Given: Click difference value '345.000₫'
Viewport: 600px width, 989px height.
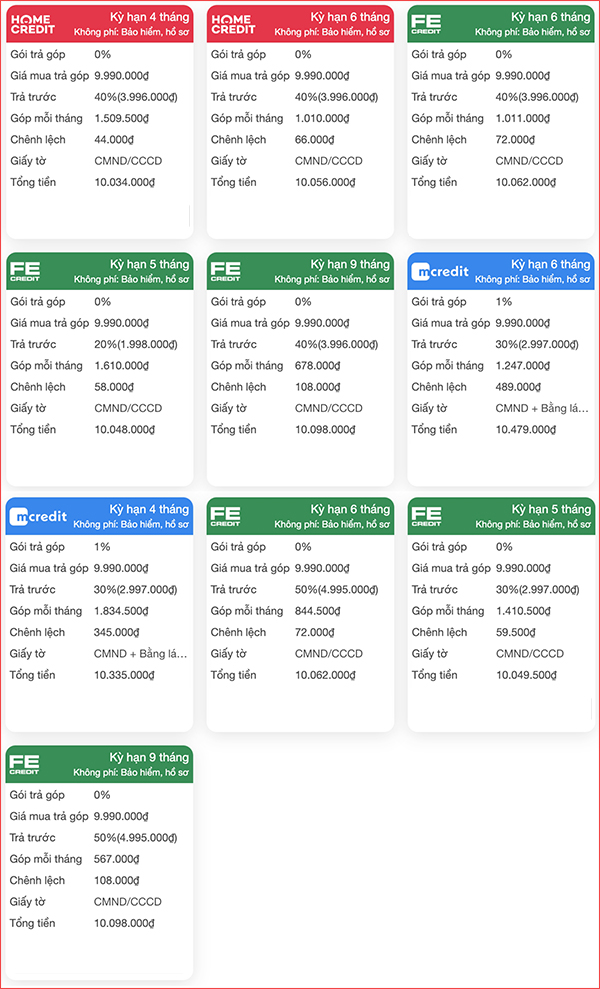Looking at the screenshot, I should (x=117, y=633).
